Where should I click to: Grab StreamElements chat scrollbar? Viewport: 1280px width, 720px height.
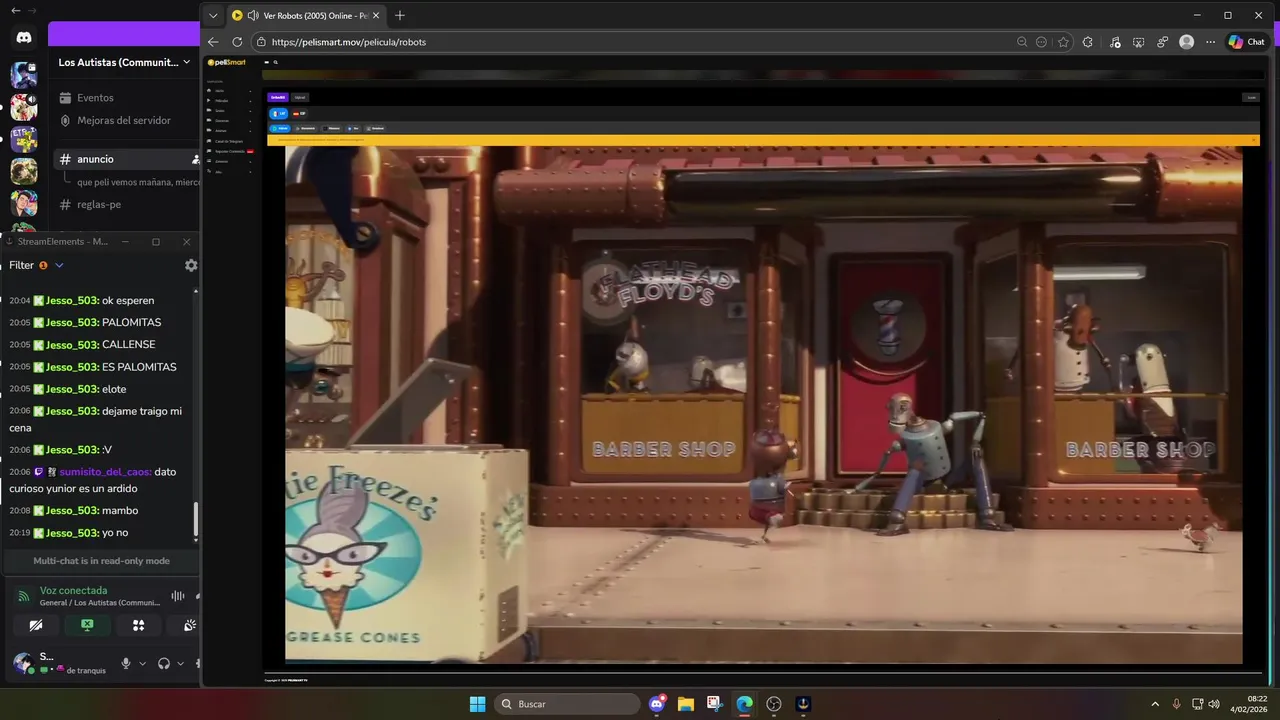(x=196, y=520)
